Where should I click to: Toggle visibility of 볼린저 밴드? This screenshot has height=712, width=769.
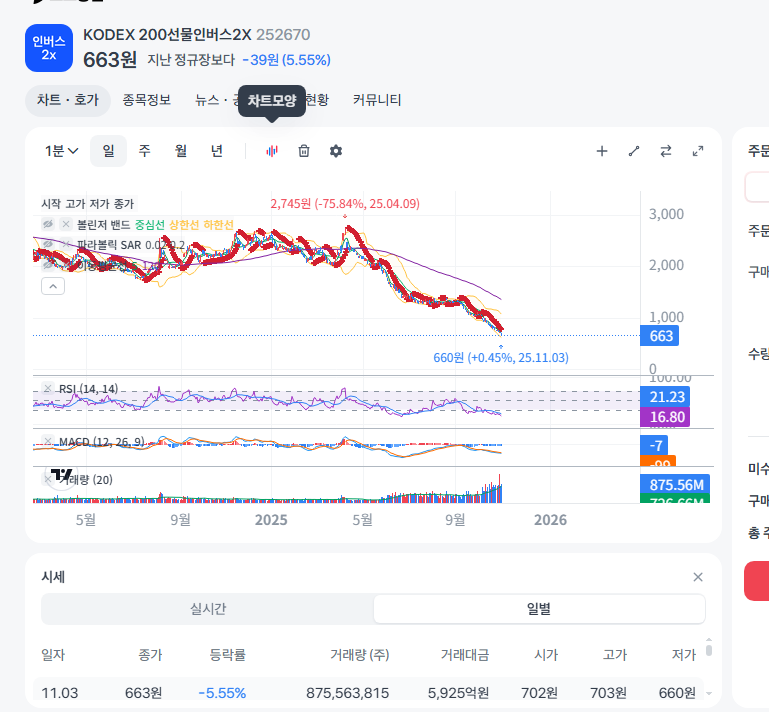[48, 224]
